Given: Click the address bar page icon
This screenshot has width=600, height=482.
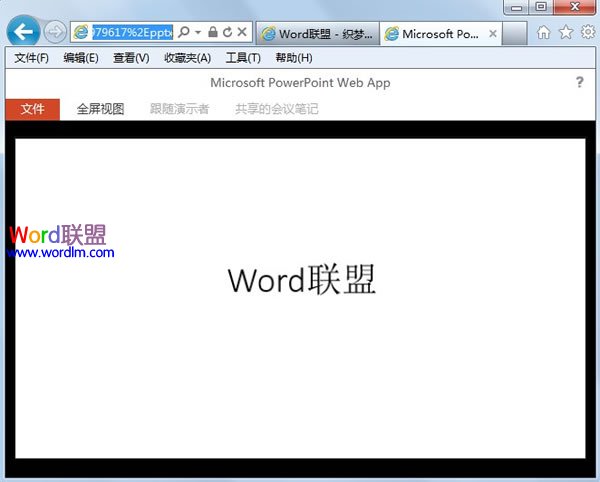Looking at the screenshot, I should click(x=81, y=32).
